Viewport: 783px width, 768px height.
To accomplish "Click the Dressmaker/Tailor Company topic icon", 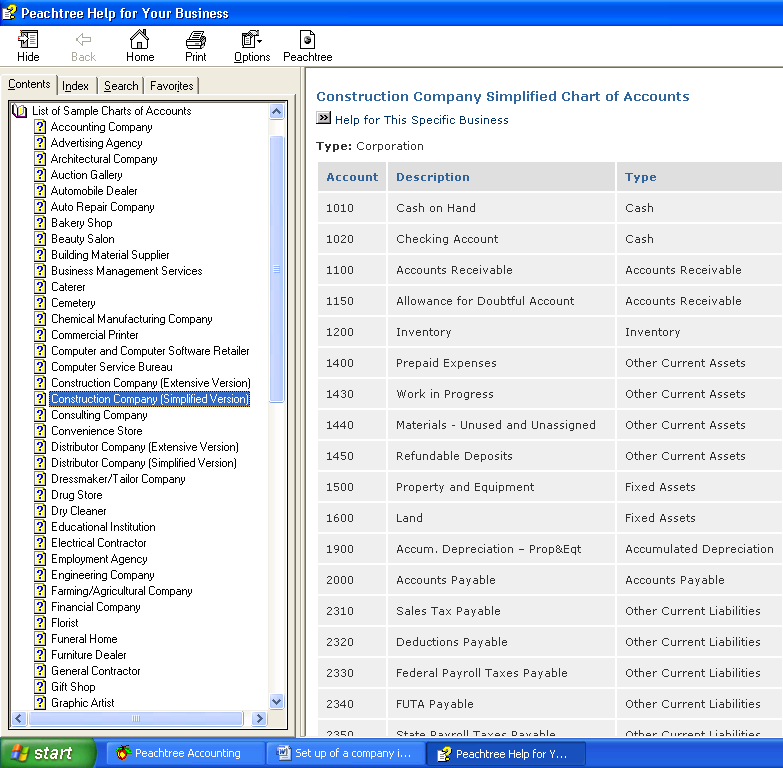I will (x=40, y=478).
